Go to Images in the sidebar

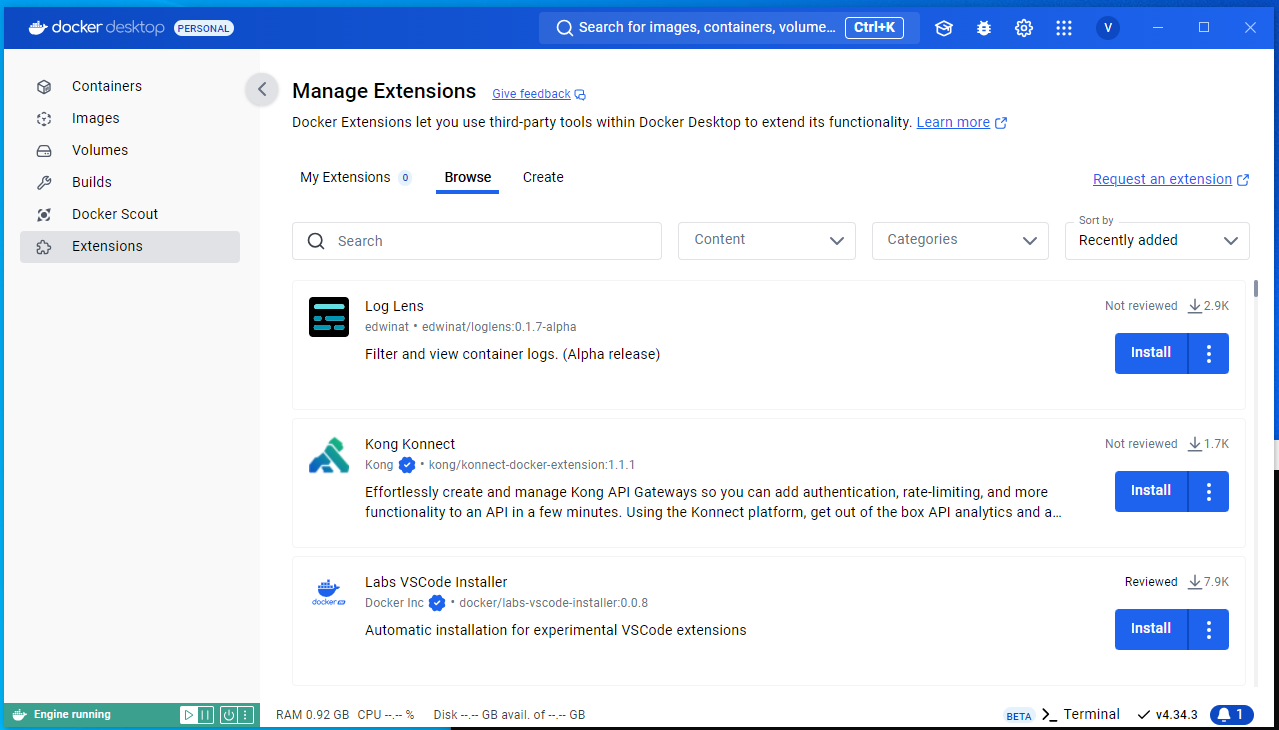(x=130, y=119)
